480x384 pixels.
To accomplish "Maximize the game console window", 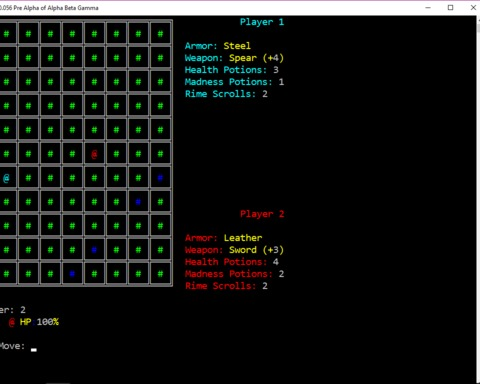I will pos(450,7).
